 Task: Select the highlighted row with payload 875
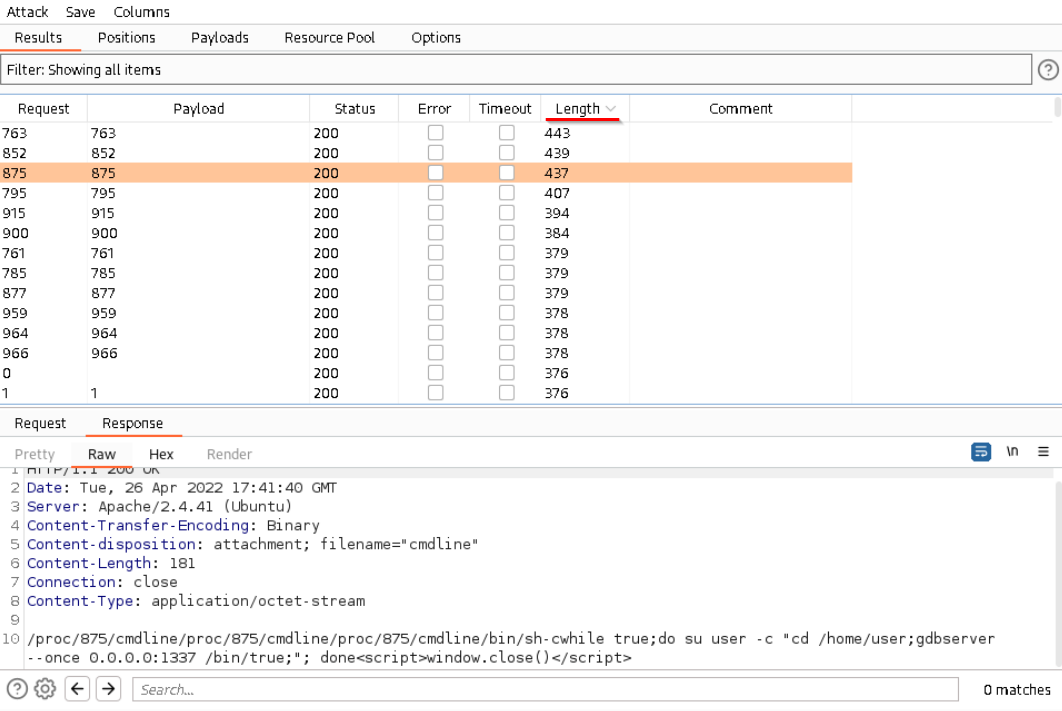pos(426,173)
